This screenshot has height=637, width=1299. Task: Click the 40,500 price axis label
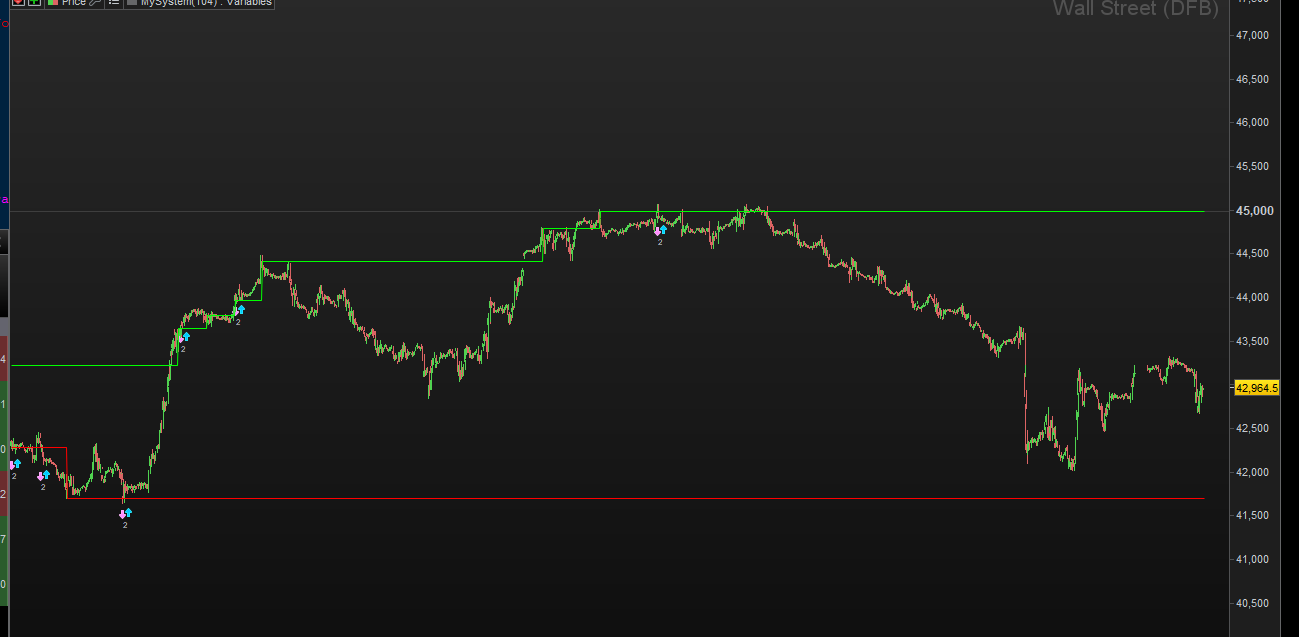1253,603
